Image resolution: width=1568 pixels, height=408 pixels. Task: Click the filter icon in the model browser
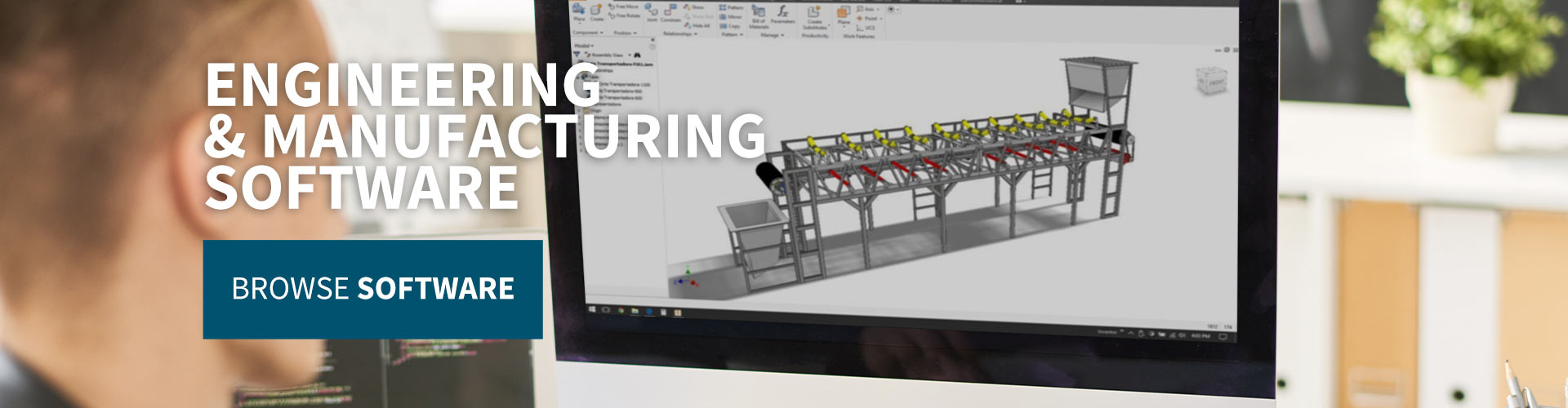tap(577, 55)
